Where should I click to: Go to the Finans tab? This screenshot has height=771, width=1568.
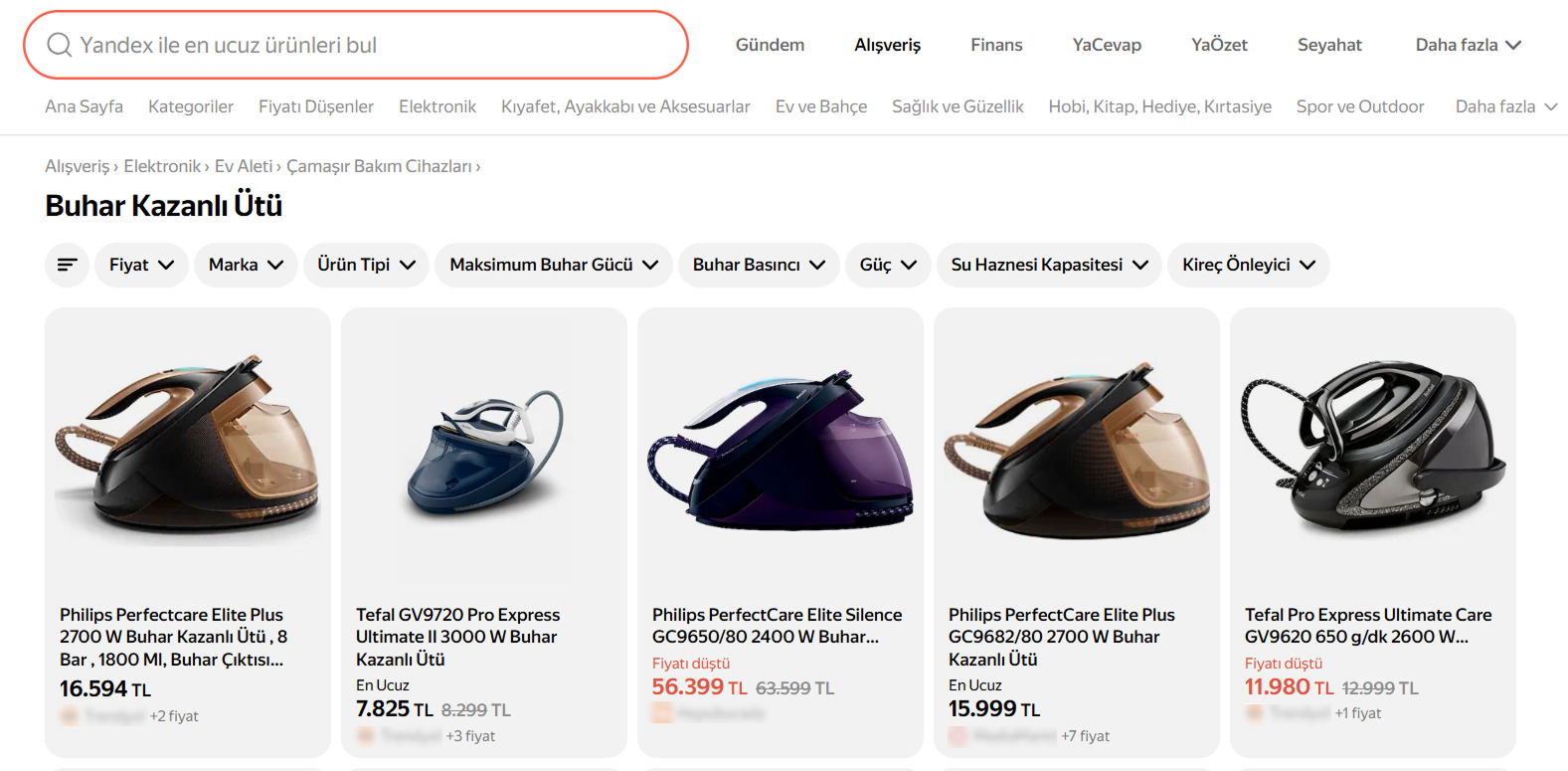tap(996, 45)
